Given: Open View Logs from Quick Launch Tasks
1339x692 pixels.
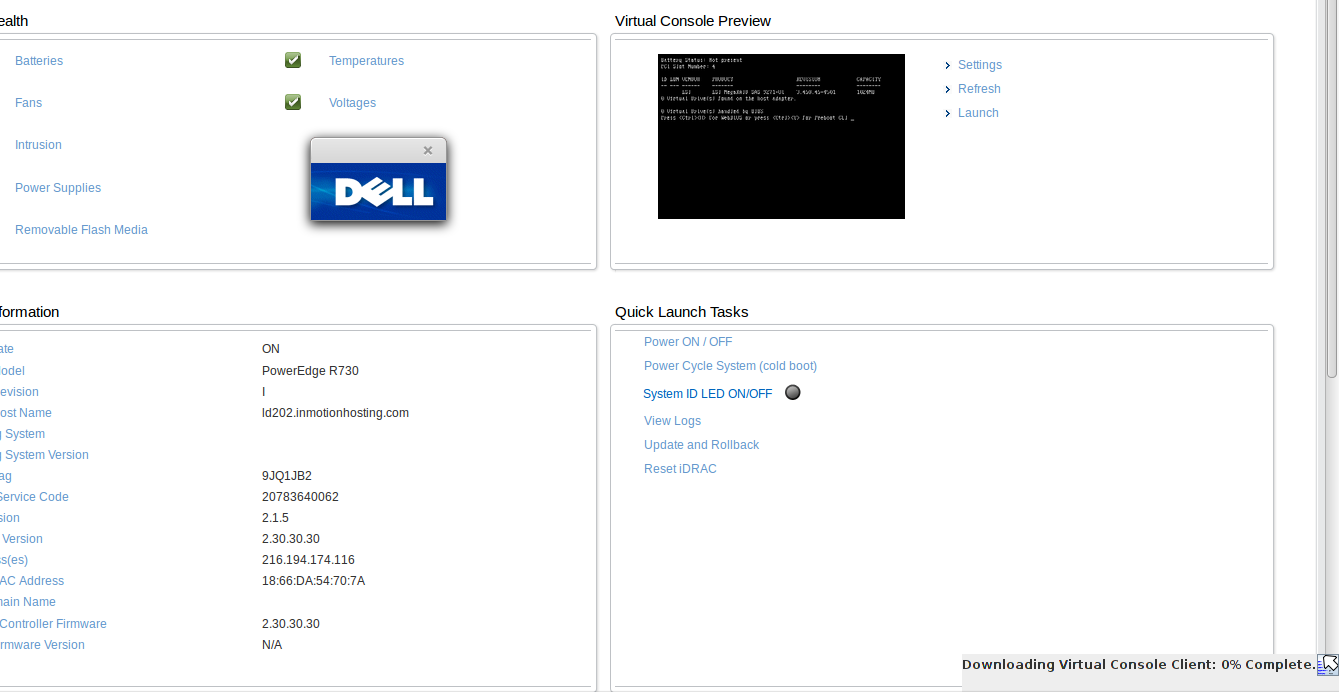Looking at the screenshot, I should coord(672,421).
